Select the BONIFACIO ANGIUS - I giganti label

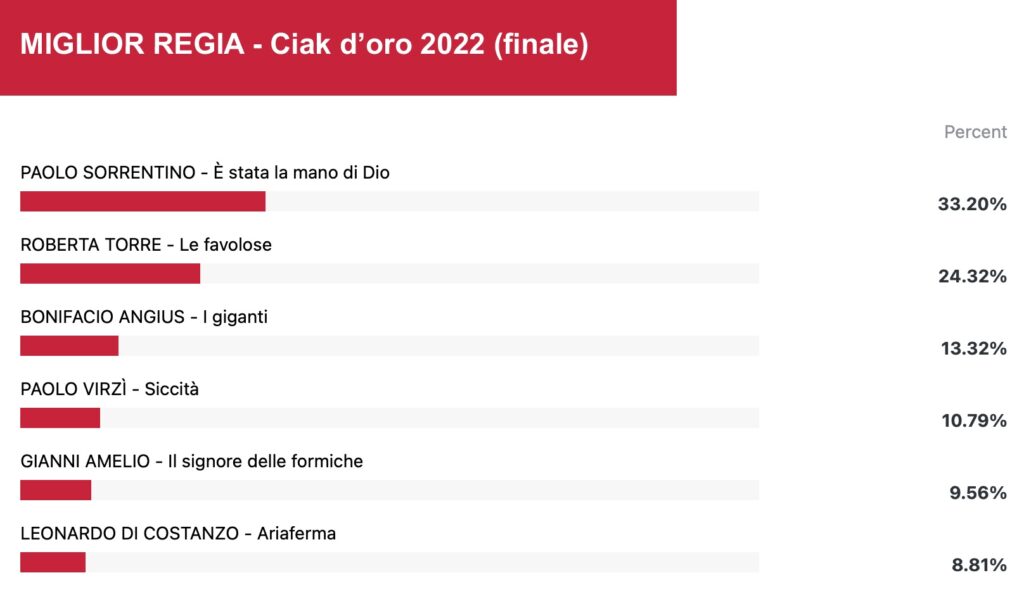[x=144, y=317]
